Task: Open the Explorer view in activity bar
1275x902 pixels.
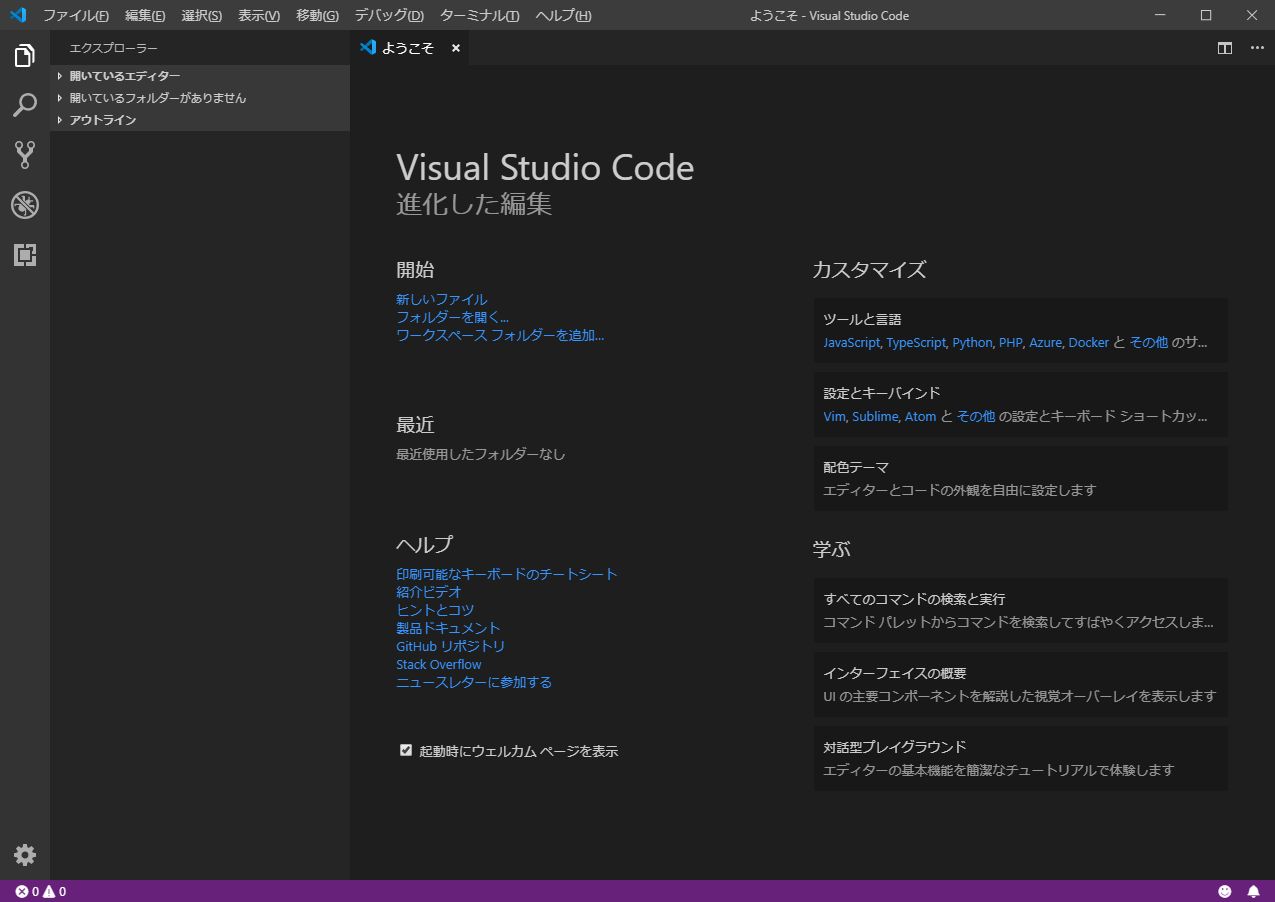Action: click(25, 56)
